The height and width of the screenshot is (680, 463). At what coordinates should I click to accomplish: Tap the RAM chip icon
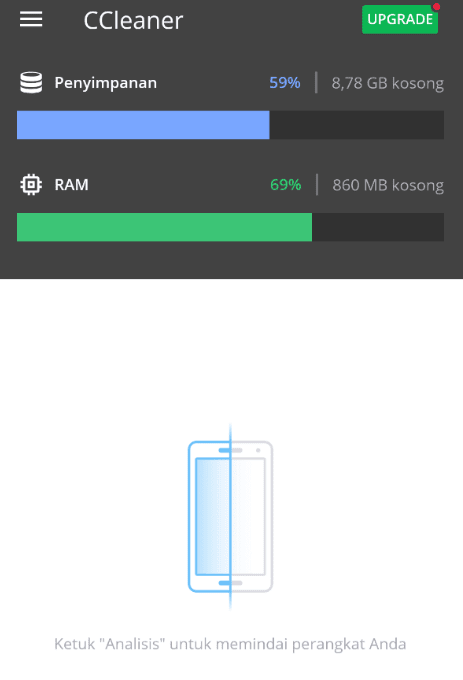click(31, 185)
